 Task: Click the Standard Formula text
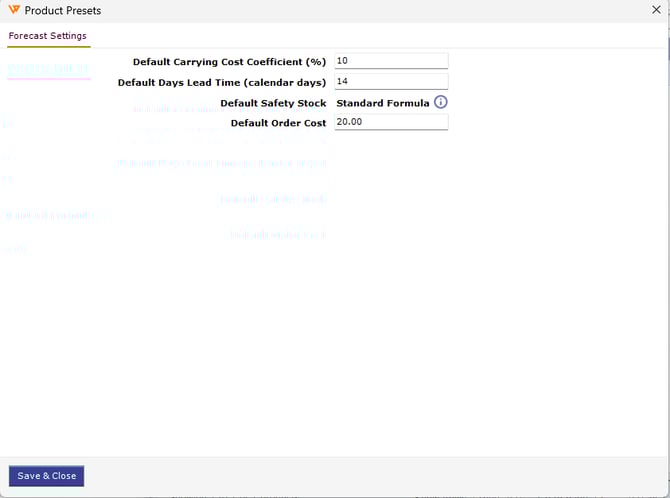[x=382, y=103]
